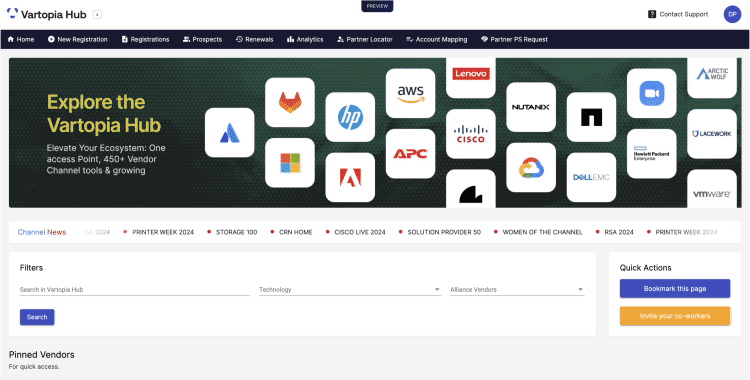Screen dimensions: 750x380
Task: Open the Account Mapping menu item
Action: click(436, 39)
